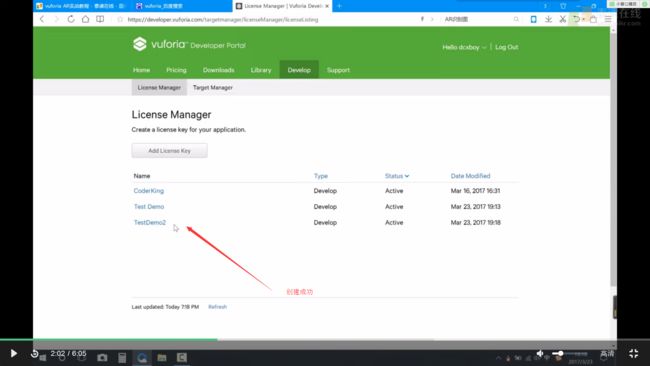Select the License Manager | Vuforia browser tab
This screenshot has height=366, width=650.
[282, 6]
